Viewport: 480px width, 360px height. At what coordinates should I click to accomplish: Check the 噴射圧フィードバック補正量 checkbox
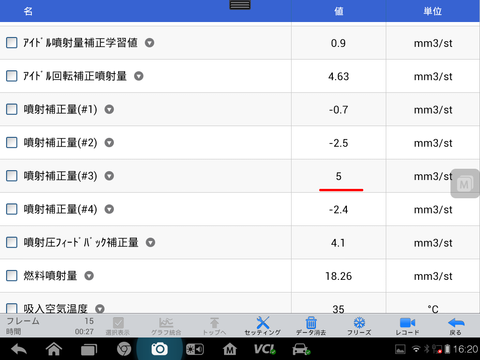click(x=12, y=242)
